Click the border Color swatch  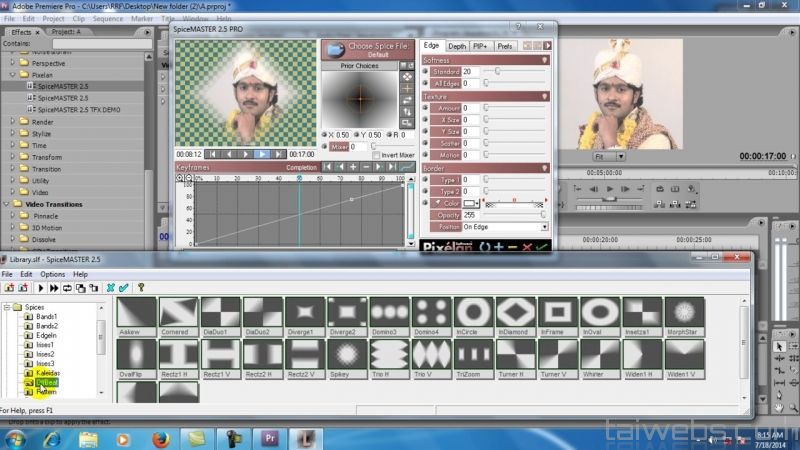point(468,203)
